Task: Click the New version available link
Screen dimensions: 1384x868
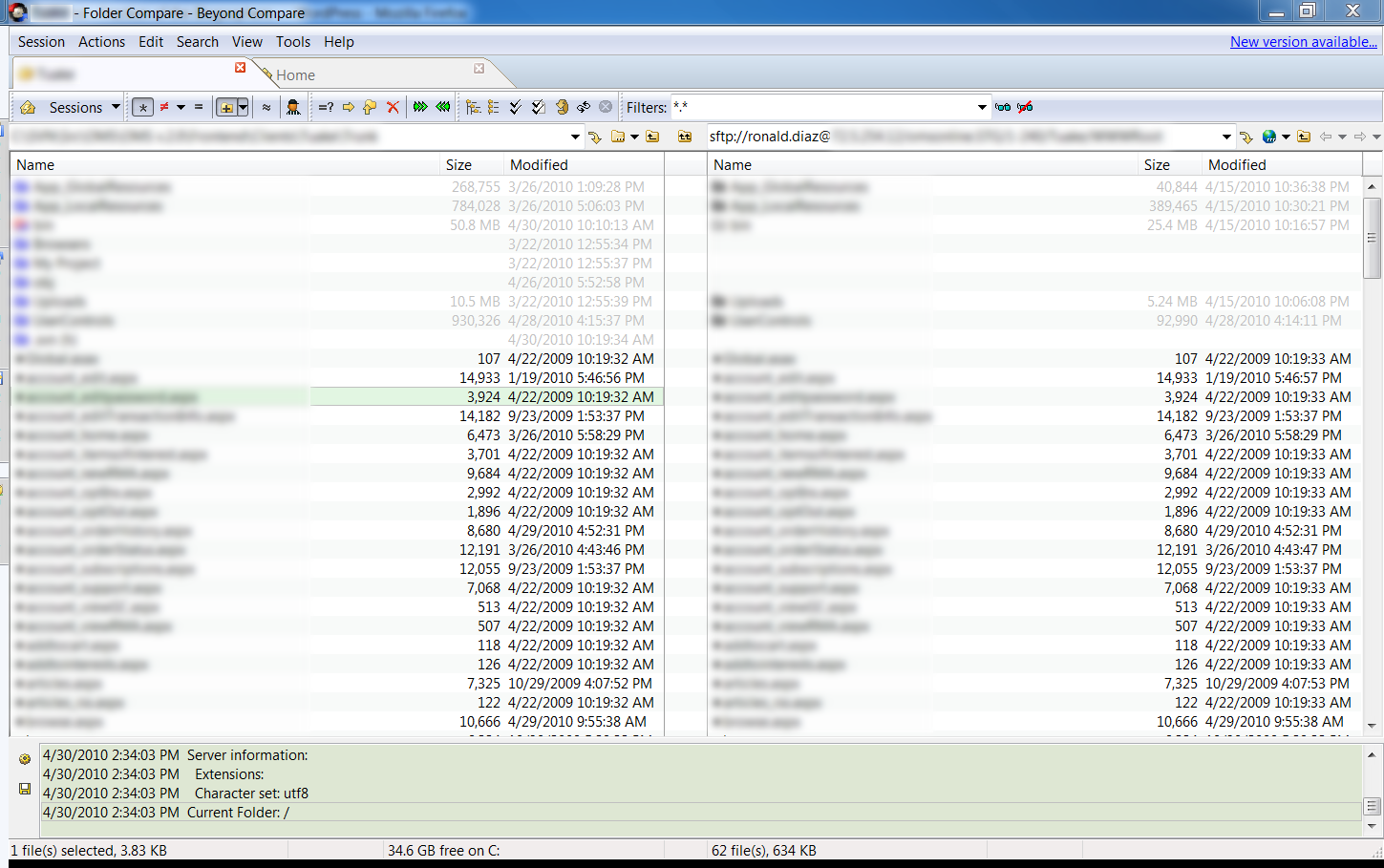Action: 1303,42
